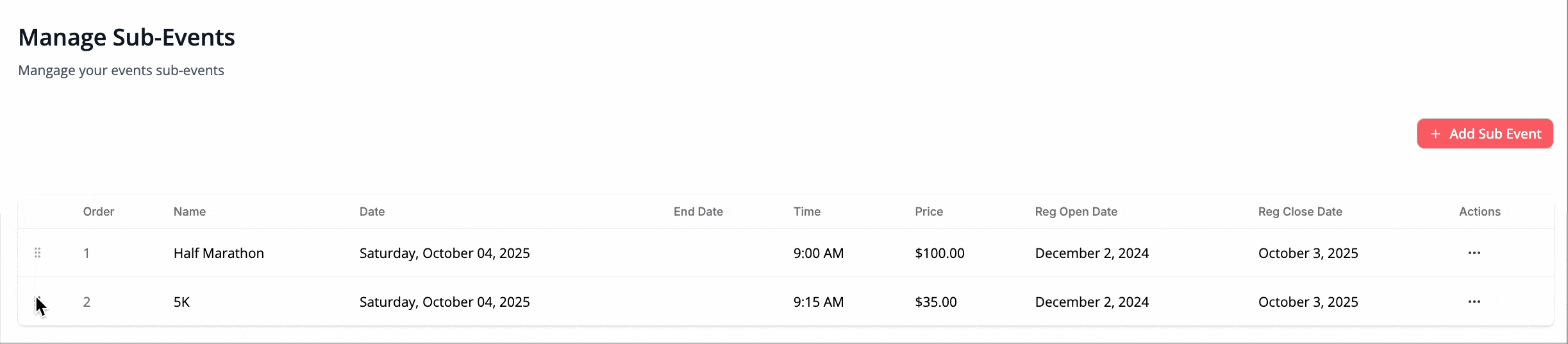Open the 5K row actions ellipsis menu
Image resolution: width=1568 pixels, height=344 pixels.
[1474, 302]
